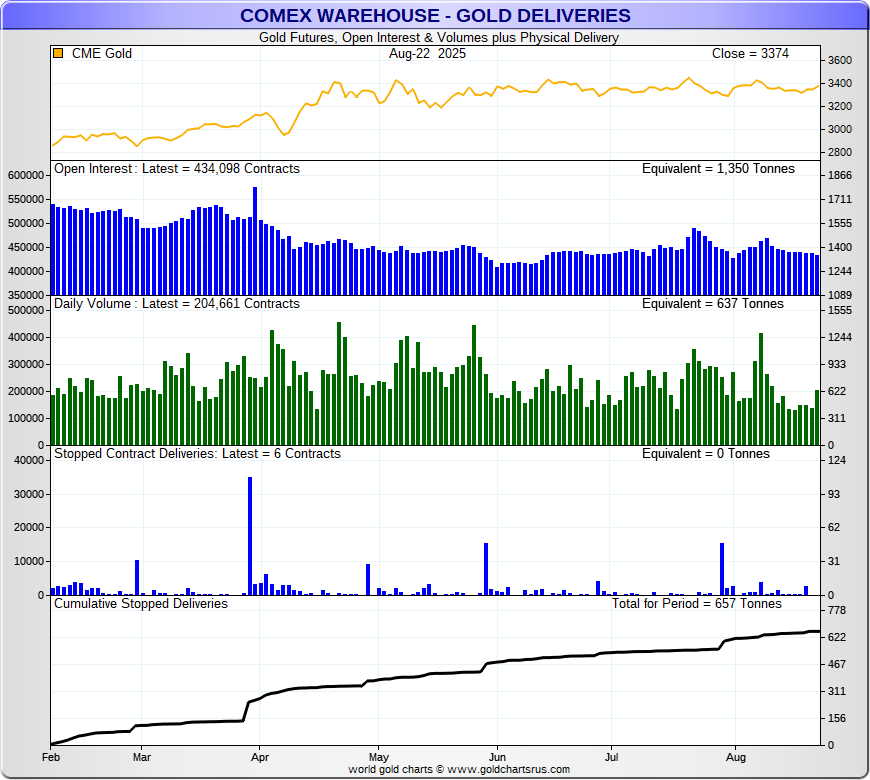Click the Aug marker on the time axis

[x=735, y=758]
